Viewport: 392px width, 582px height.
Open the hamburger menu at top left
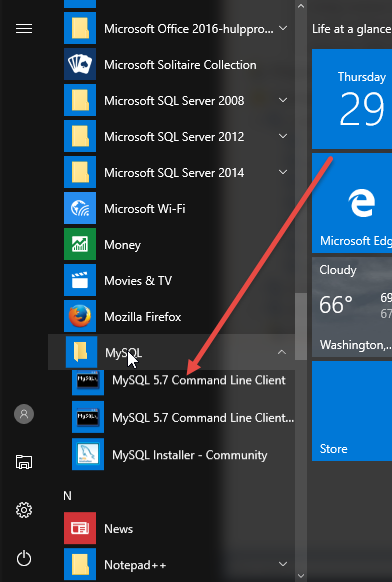tap(24, 29)
